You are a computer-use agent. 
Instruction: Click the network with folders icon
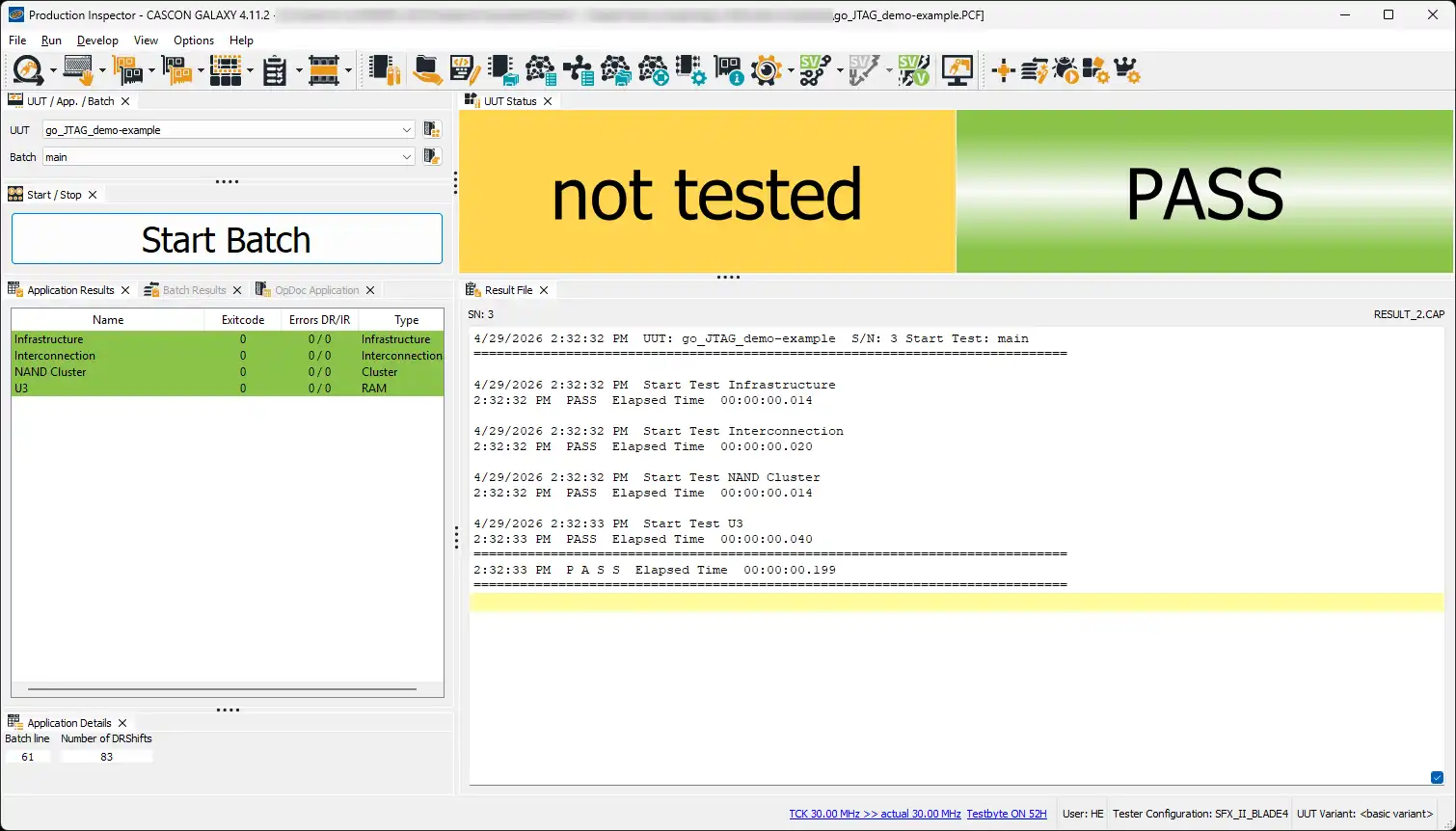click(x=616, y=70)
